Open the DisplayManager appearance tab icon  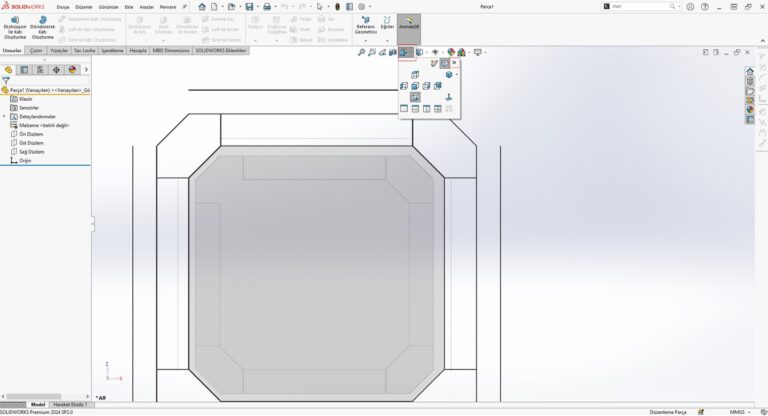pos(72,70)
